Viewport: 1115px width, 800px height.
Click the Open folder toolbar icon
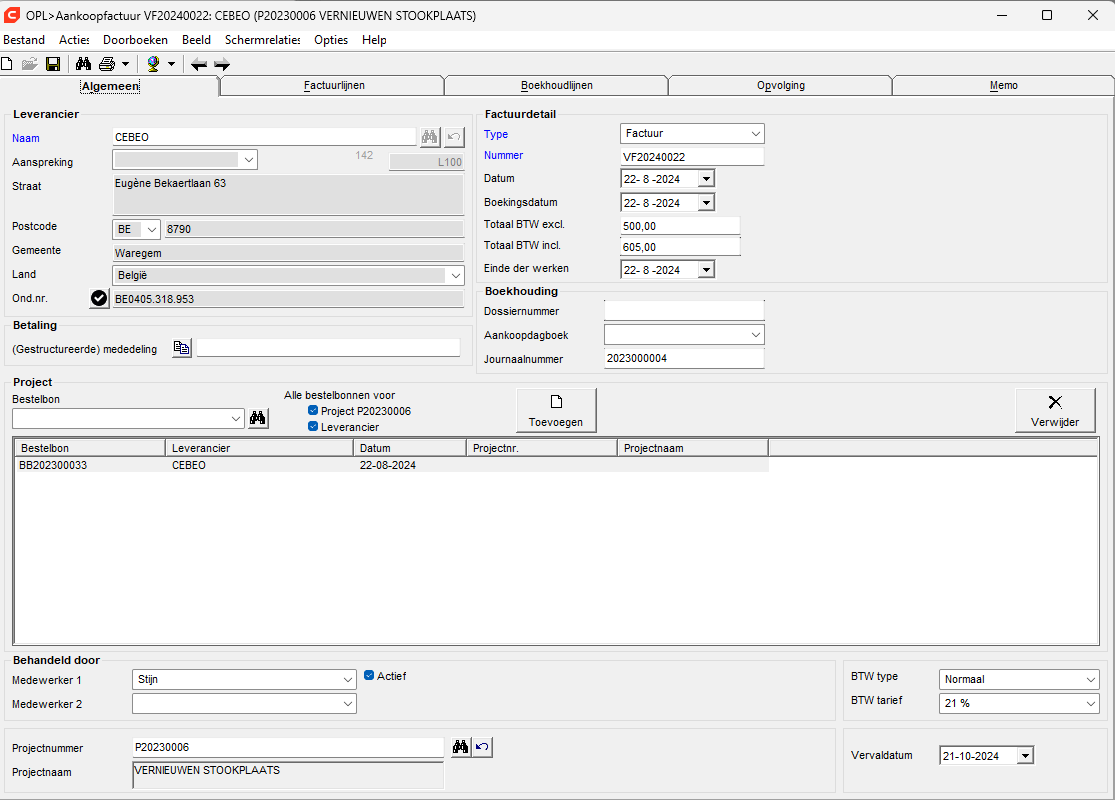(29, 64)
